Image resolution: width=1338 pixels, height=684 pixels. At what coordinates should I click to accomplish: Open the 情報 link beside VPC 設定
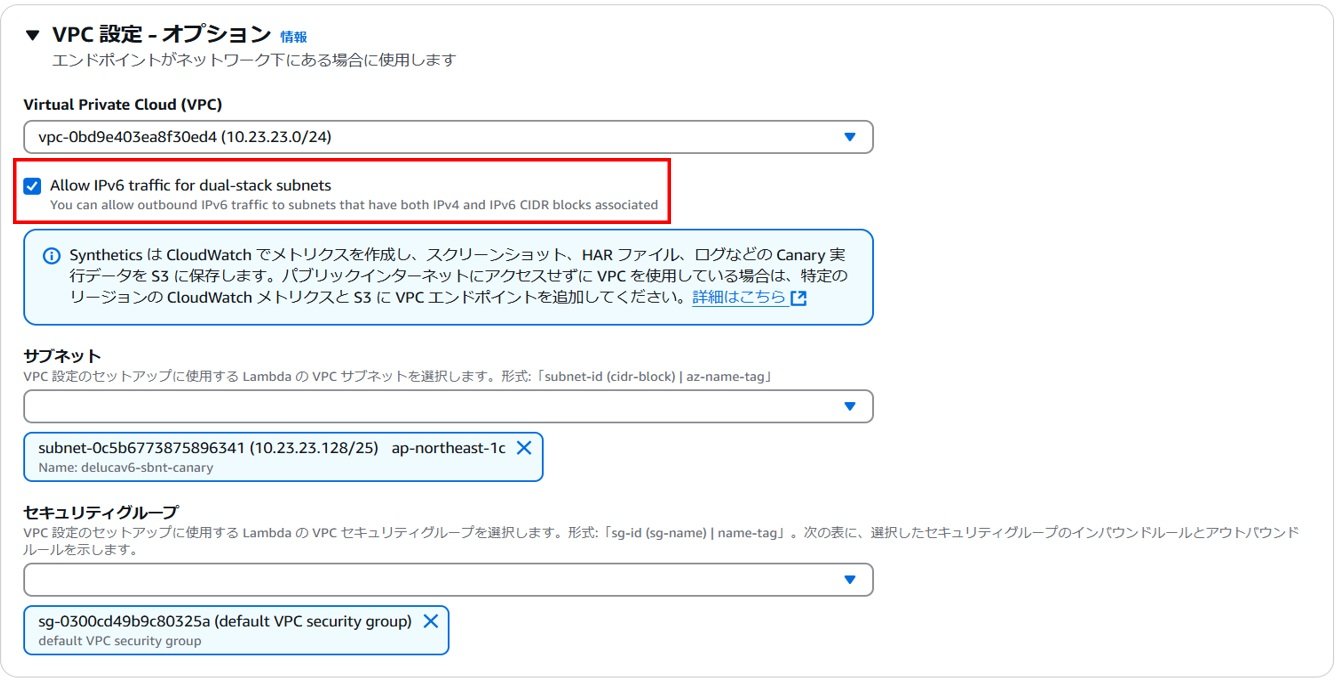pyautogui.click(x=293, y=37)
